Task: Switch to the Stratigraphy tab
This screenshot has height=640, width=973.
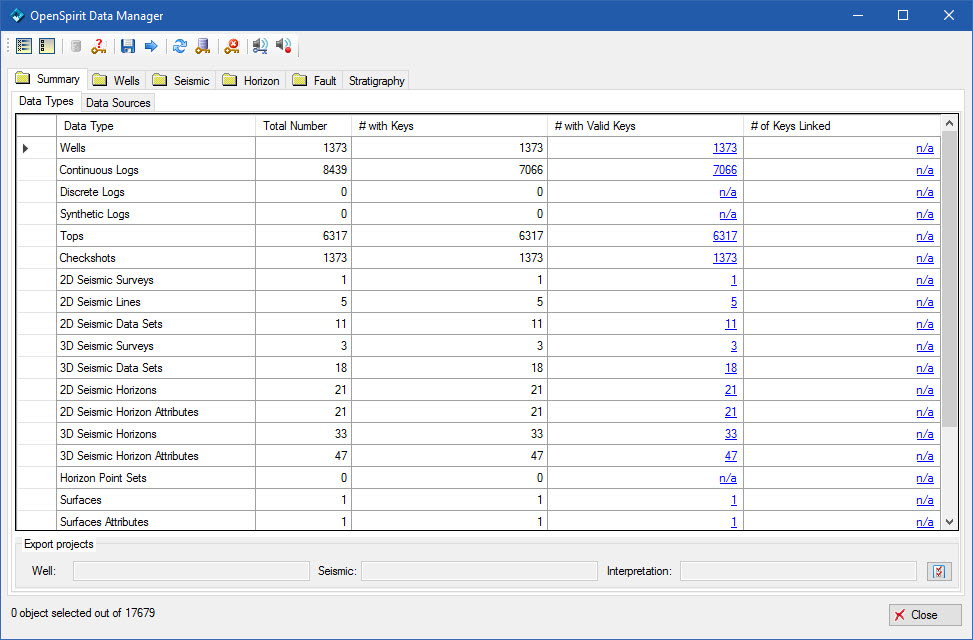Action: point(376,80)
